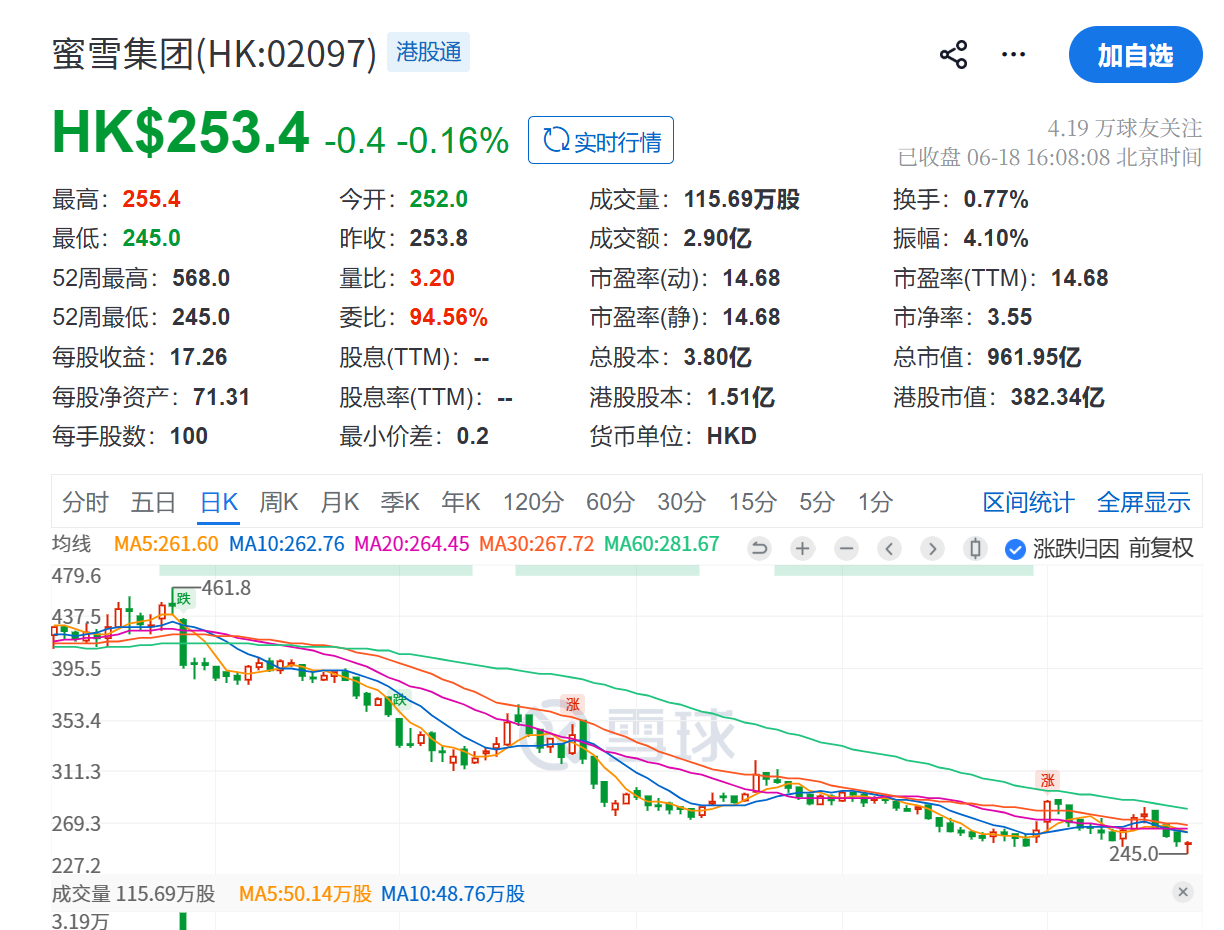Click the share icon
This screenshot has height=930, width=1224.
pyautogui.click(x=953, y=55)
